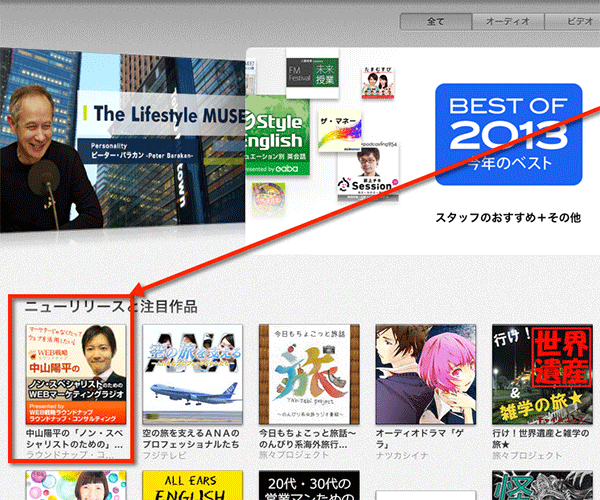Screen dimensions: 600x500
Task: Open the ALL EARS ENGLISH cover art
Action: tap(192, 485)
